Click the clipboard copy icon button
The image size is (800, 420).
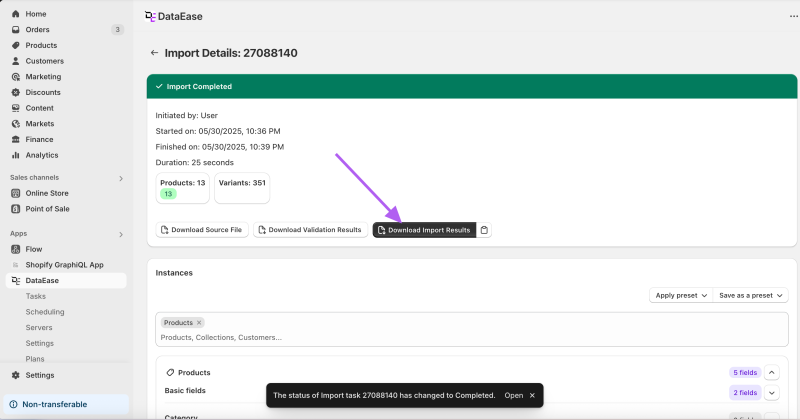pyautogui.click(x=484, y=230)
